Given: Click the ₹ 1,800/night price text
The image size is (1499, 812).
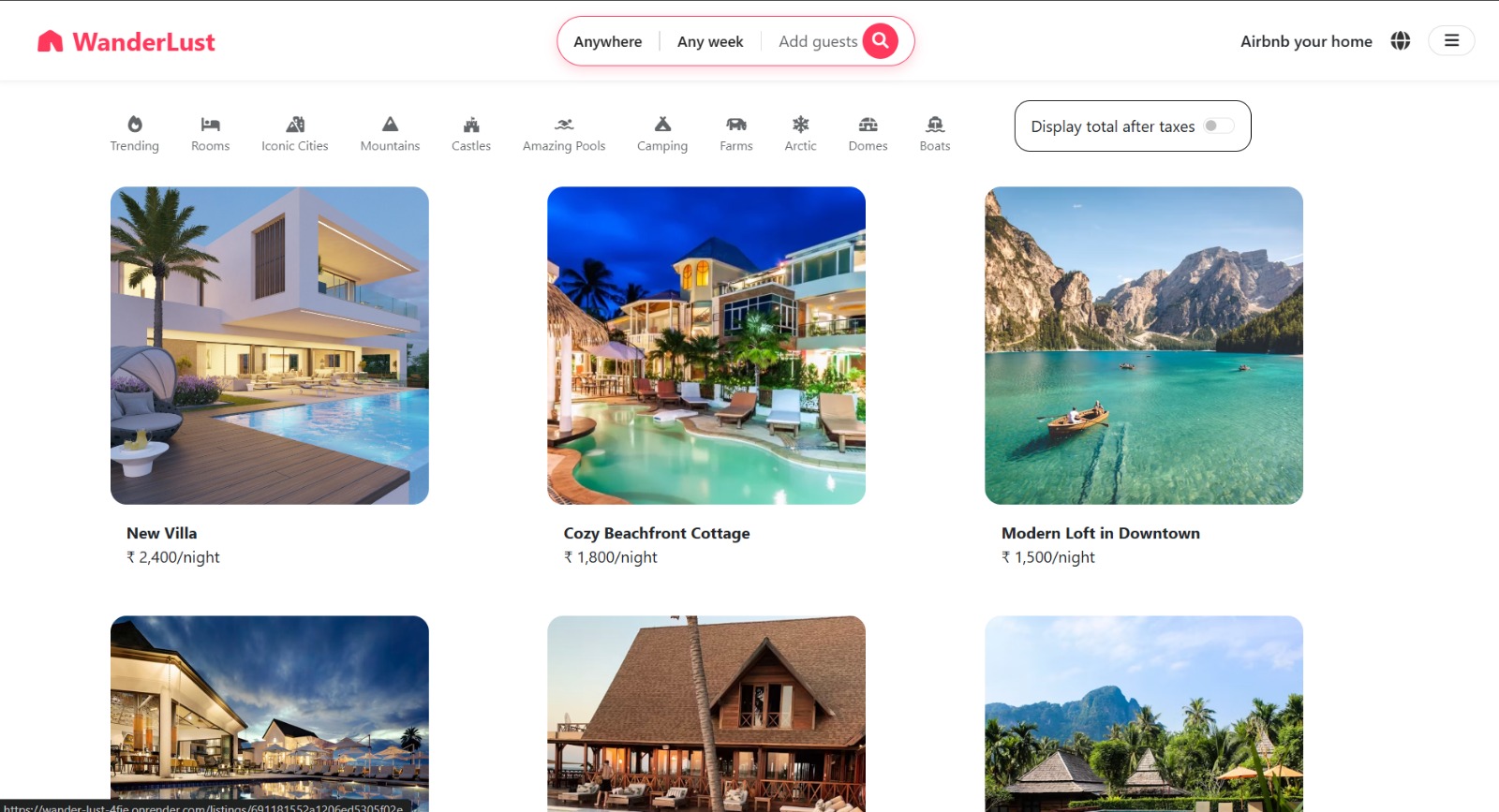Looking at the screenshot, I should [611, 557].
